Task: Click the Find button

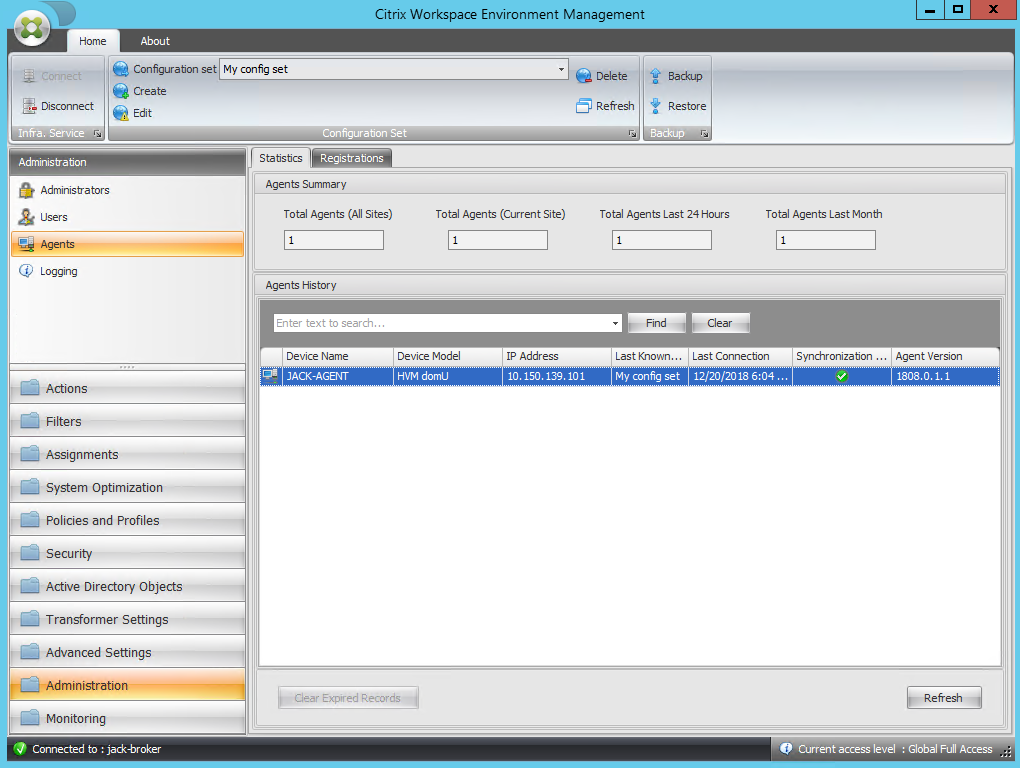Action: point(656,323)
